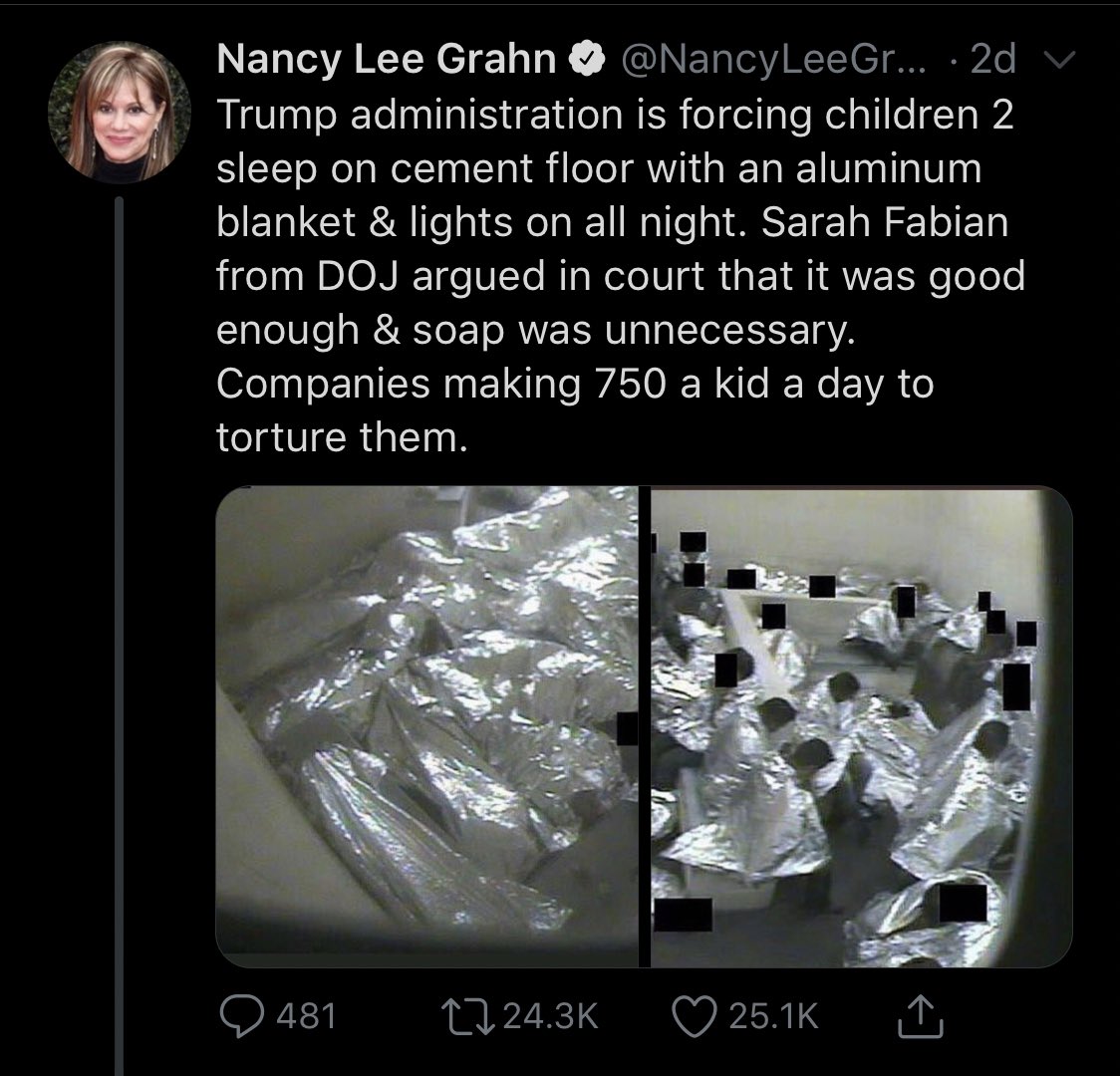Visit the @NancyLeeGr... handle
This screenshot has height=1076, width=1120.
coord(773,59)
